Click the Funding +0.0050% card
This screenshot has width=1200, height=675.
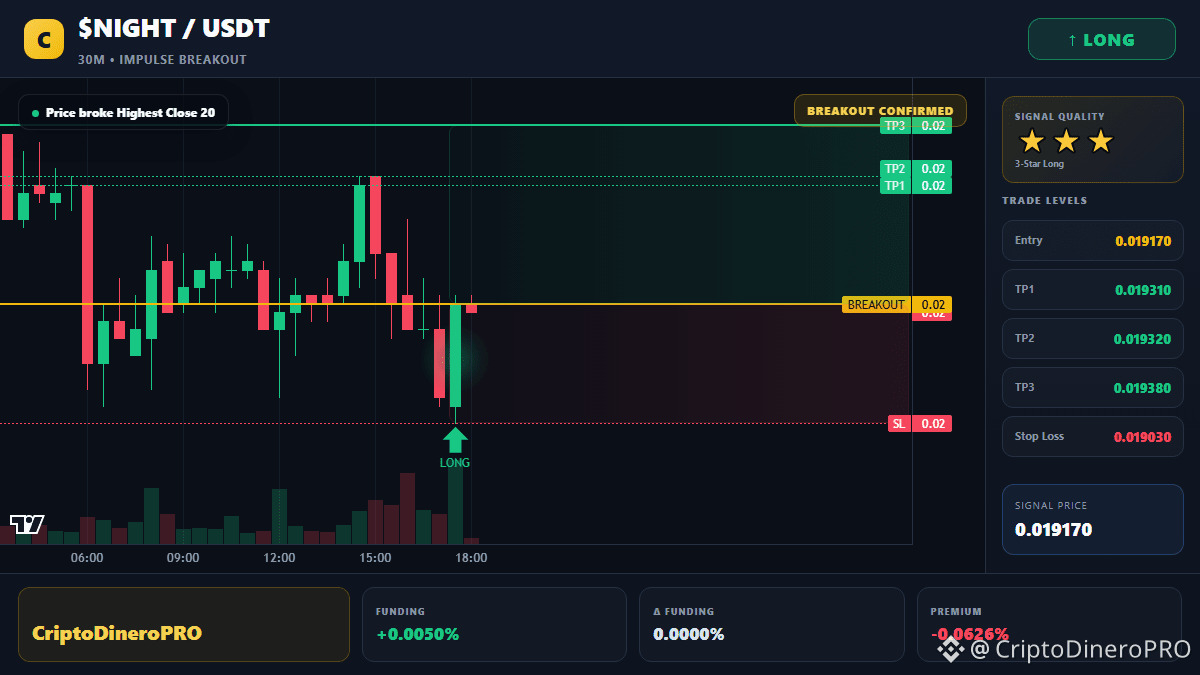coord(494,624)
